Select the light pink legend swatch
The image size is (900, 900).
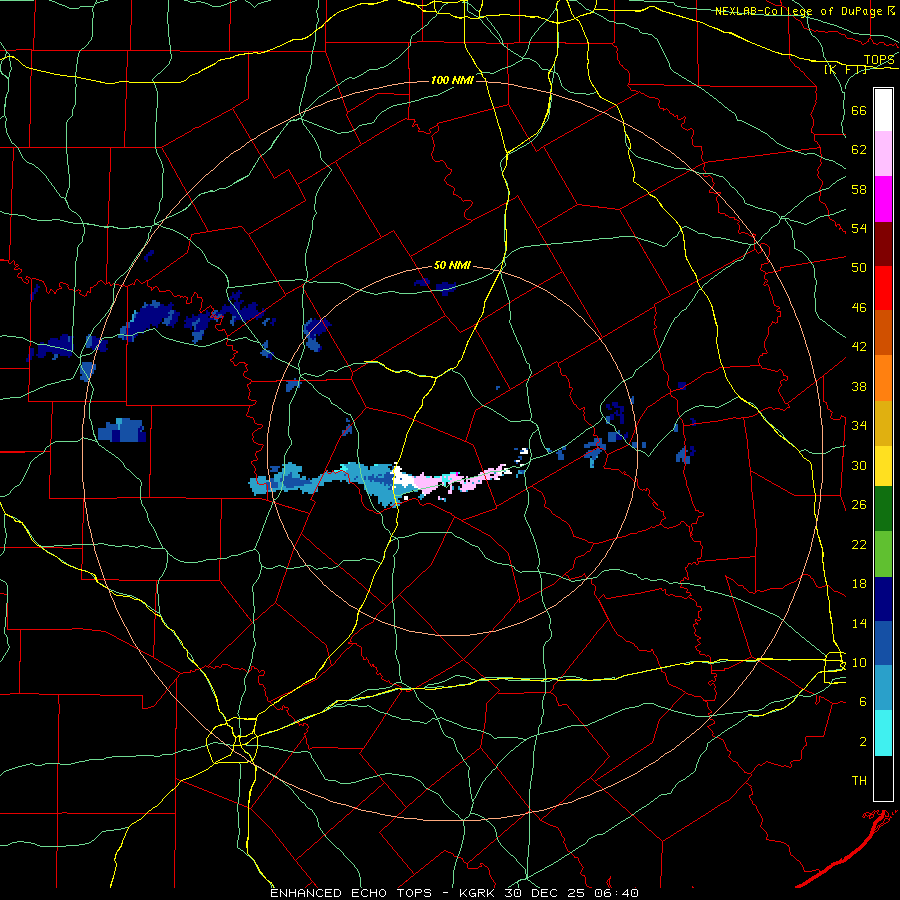pos(883,154)
